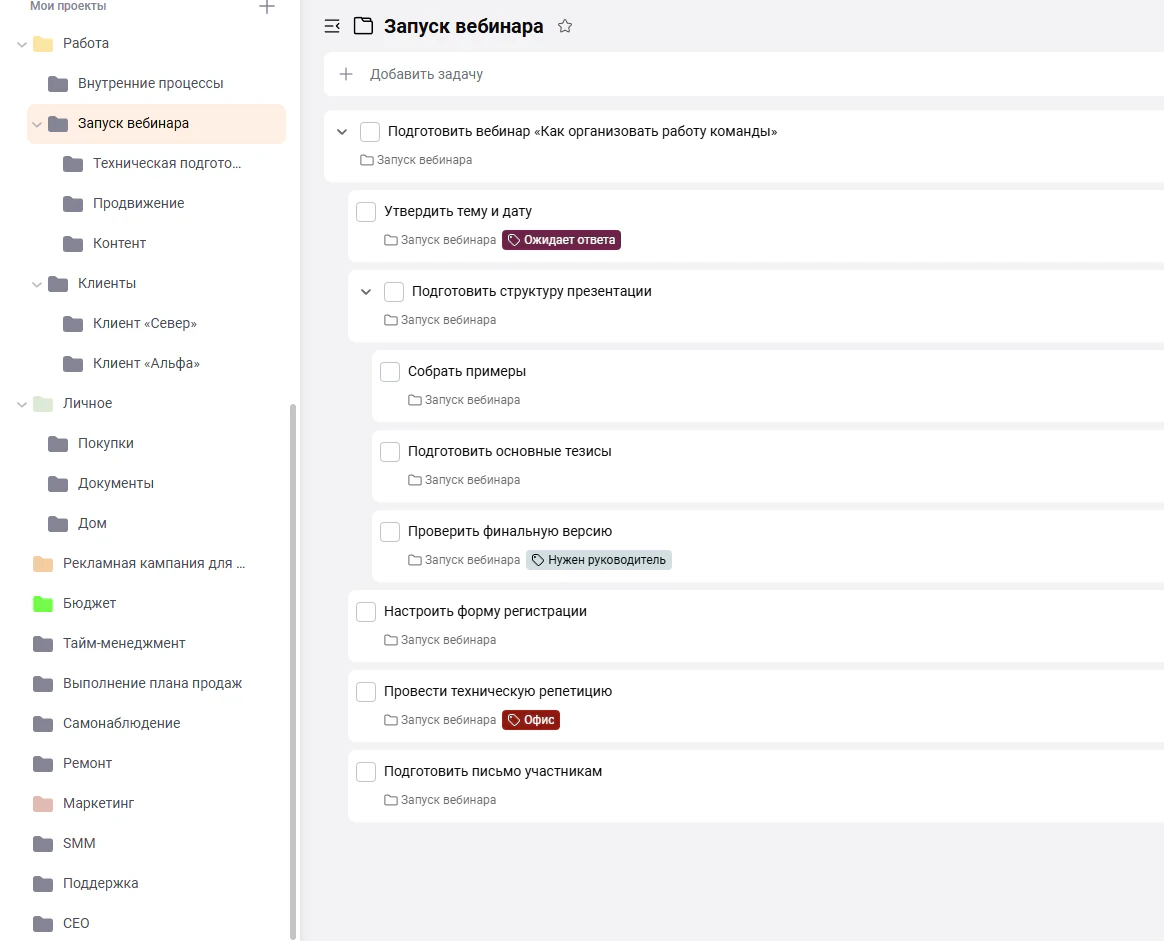Click the Самонаблюдение folder icon

(x=43, y=724)
